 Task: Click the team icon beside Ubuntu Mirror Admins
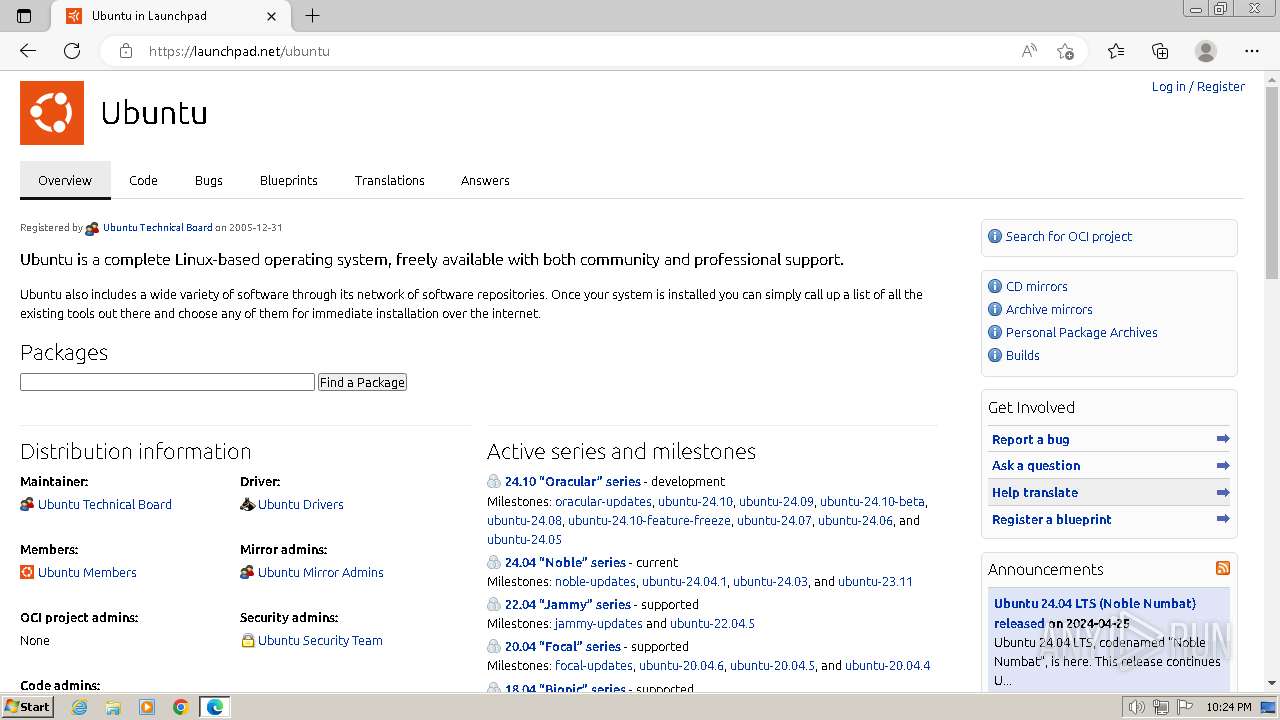tap(247, 572)
